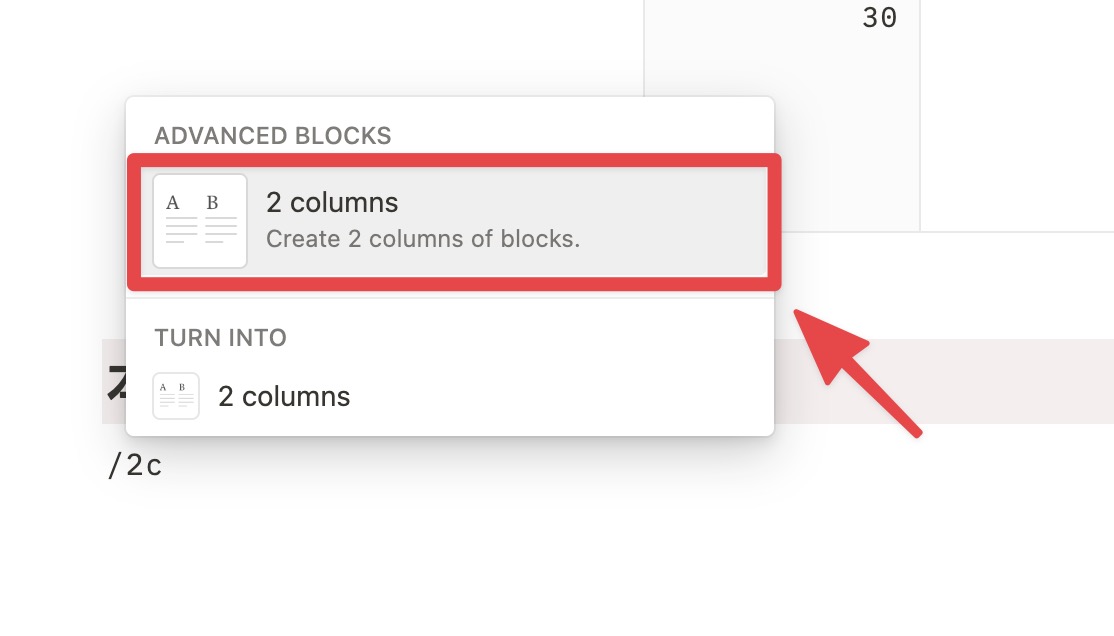Click the "TURN INTO" section header
1114x636 pixels.
(x=220, y=338)
